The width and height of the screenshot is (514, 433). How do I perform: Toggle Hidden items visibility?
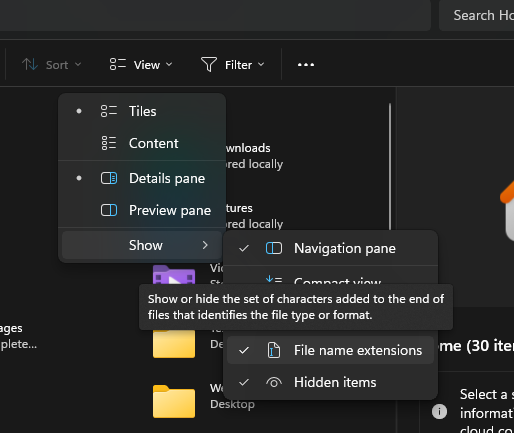pyautogui.click(x=330, y=382)
